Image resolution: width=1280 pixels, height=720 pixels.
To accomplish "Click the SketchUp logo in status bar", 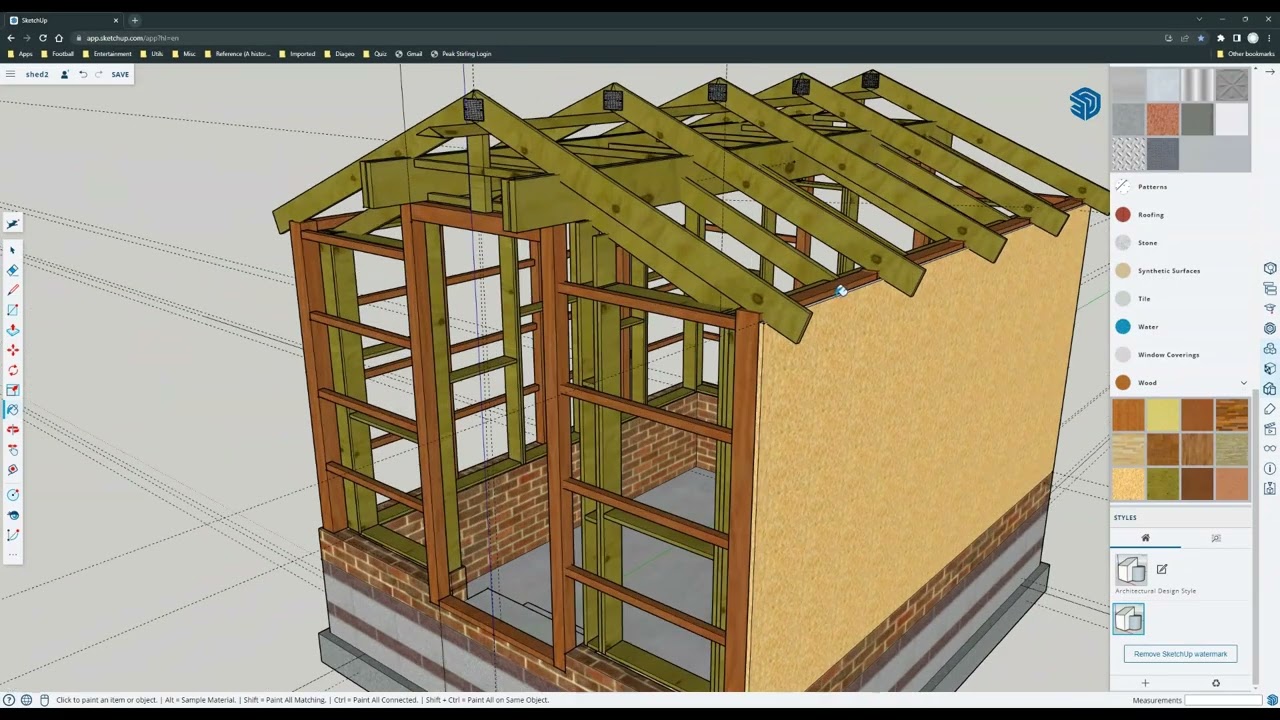I will coord(1272,700).
